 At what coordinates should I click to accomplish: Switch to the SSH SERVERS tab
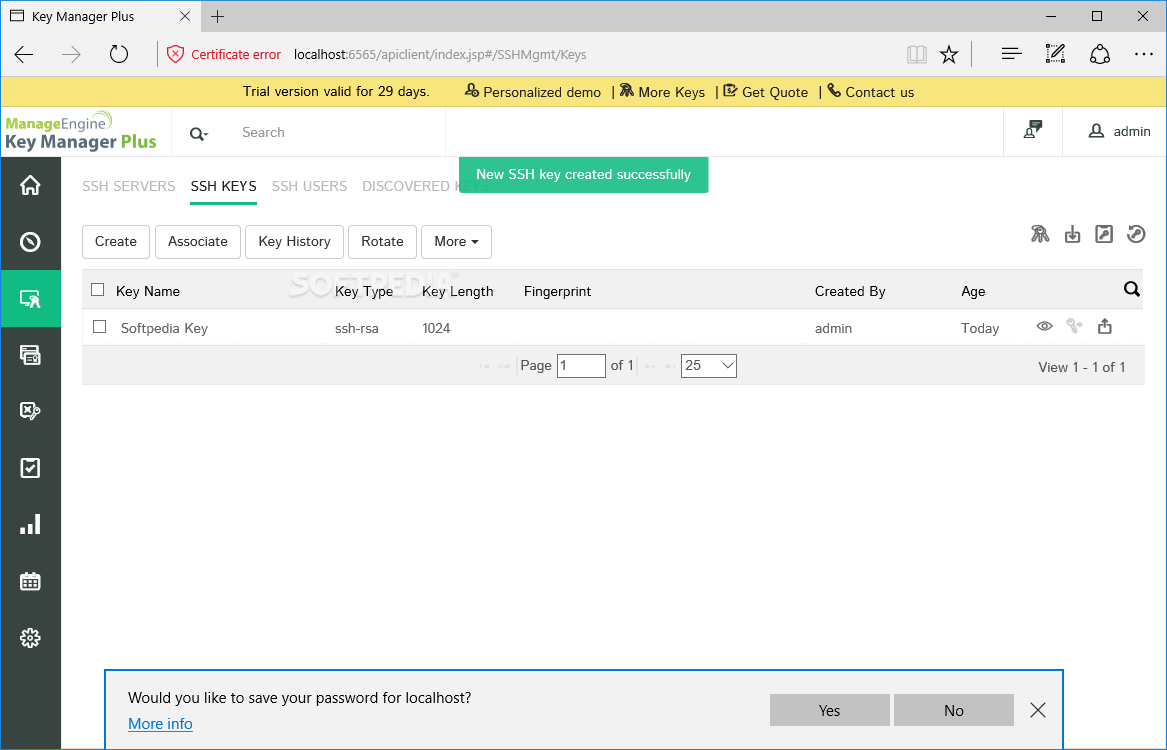coord(129,186)
